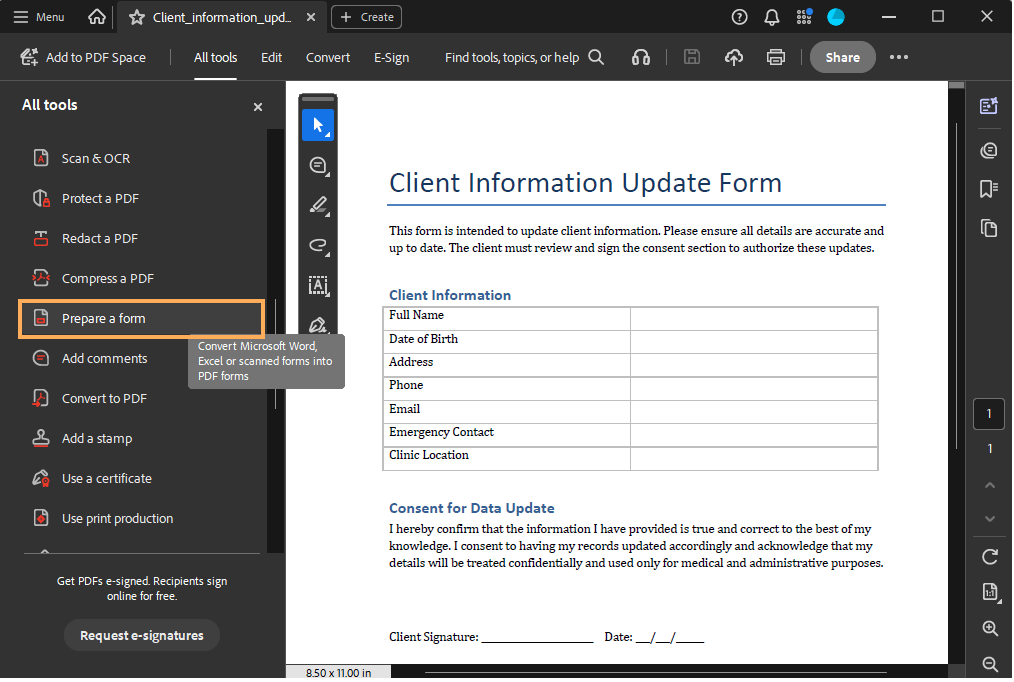Click the Share button

point(842,58)
